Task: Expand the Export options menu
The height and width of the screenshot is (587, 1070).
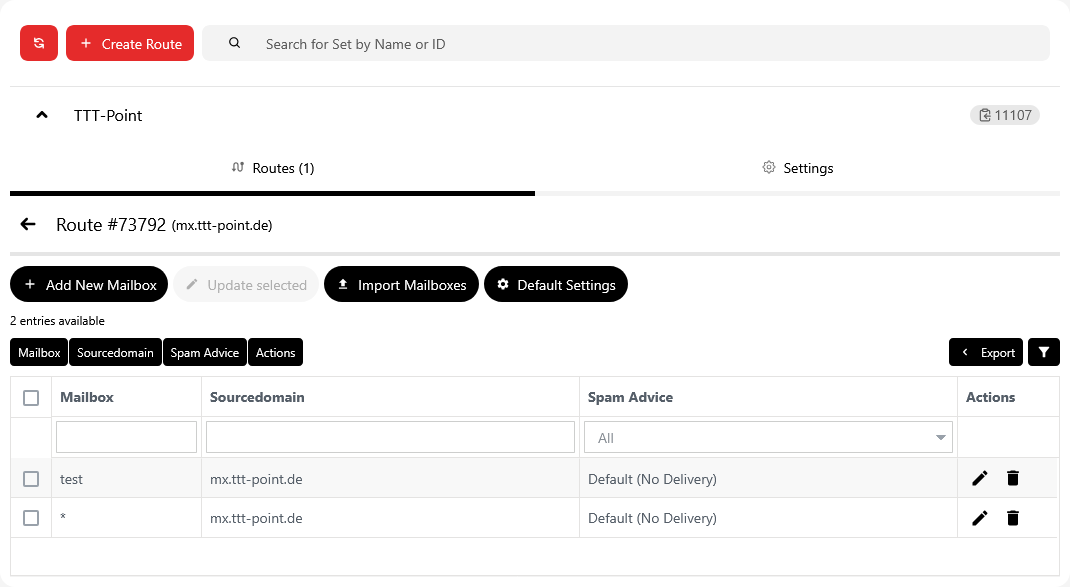Action: click(x=986, y=352)
